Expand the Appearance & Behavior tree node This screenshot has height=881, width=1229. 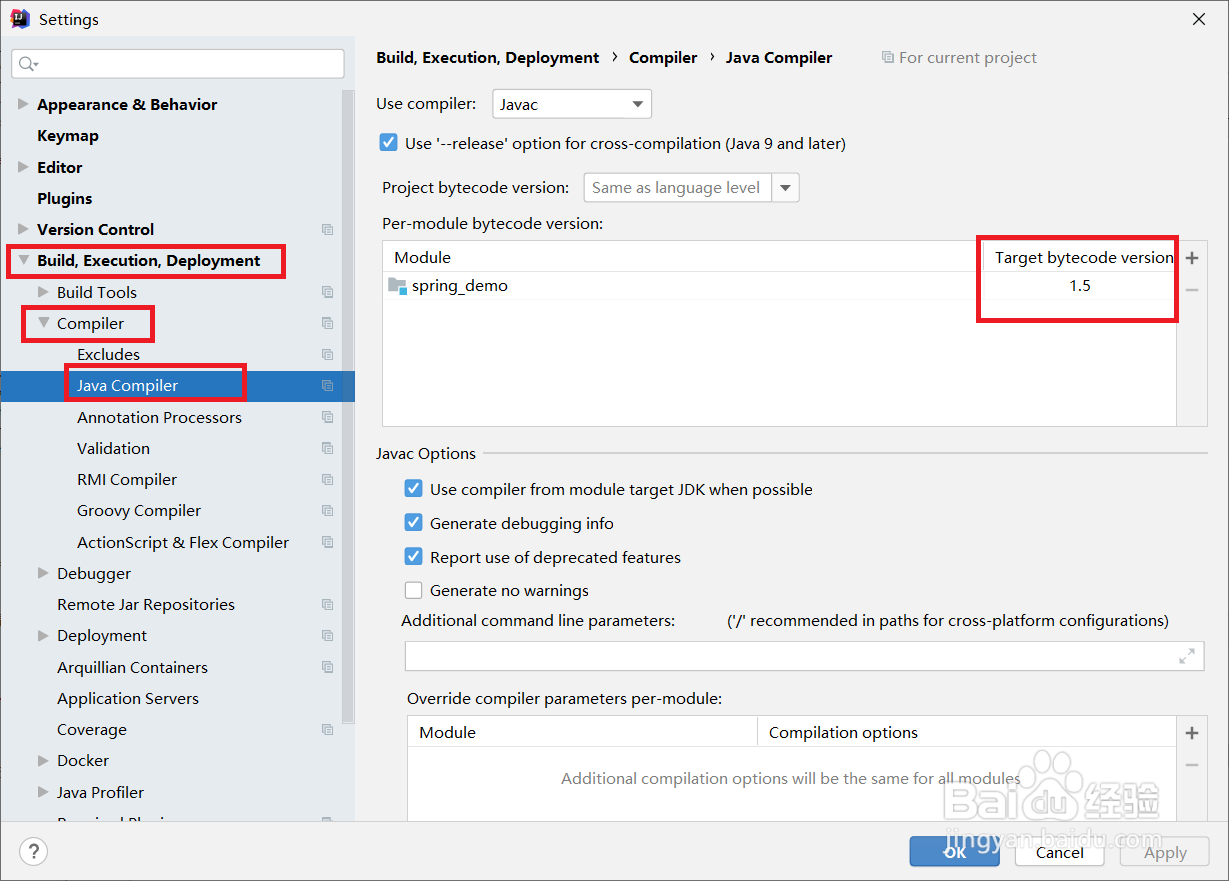coord(23,104)
